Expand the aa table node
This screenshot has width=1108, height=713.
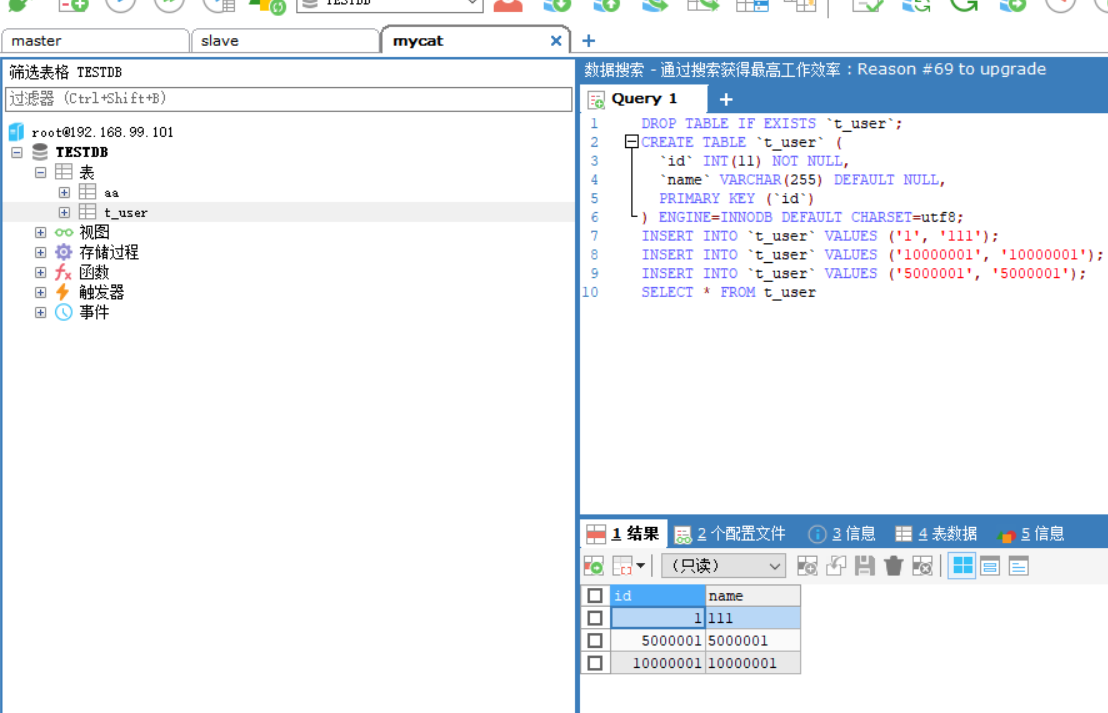pos(64,192)
